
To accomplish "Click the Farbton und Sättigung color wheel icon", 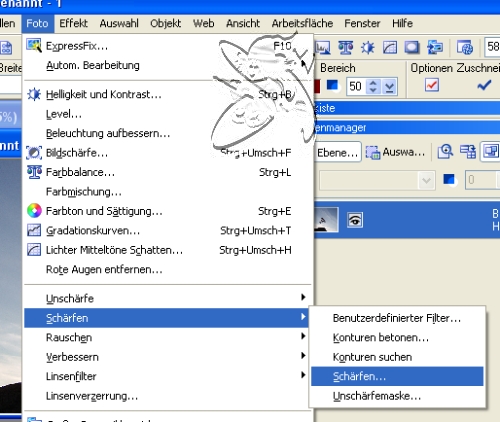I will click(x=34, y=211).
